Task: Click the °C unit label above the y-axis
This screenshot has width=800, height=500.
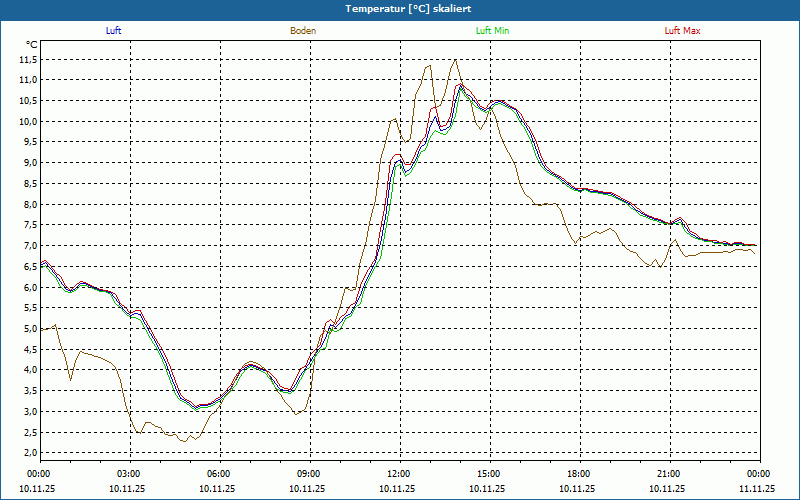Action: pos(32,45)
